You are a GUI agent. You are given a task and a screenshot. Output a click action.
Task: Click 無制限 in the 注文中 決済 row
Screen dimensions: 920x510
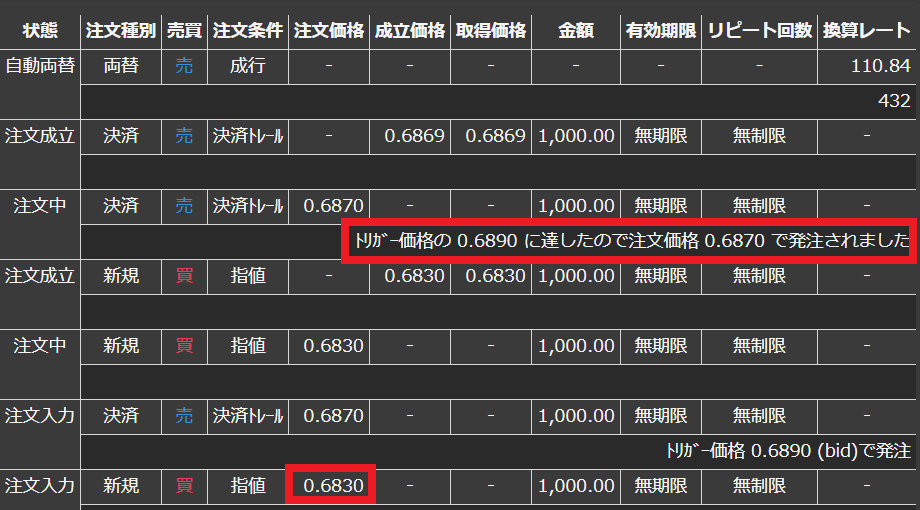[x=759, y=205]
